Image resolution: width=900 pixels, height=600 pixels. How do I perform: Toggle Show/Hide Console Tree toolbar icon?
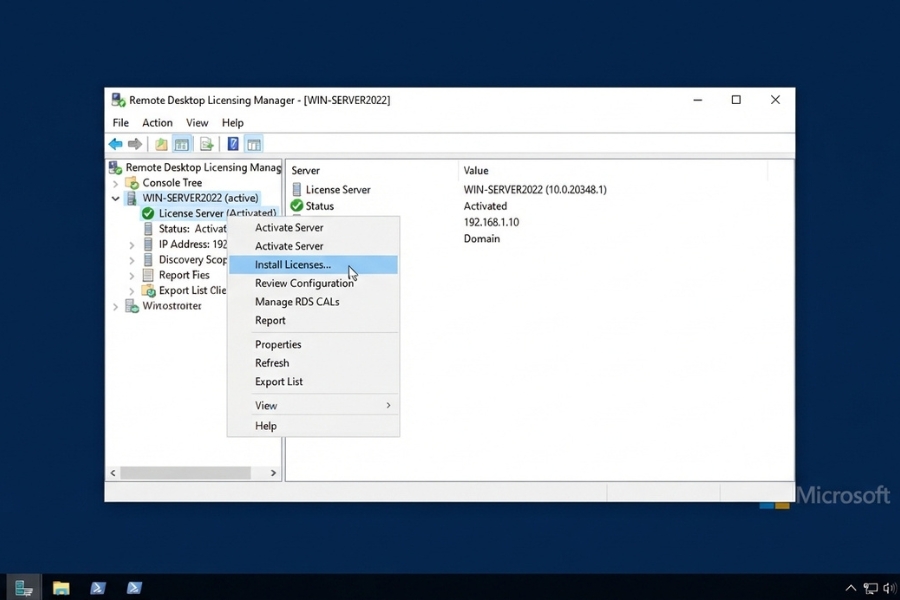[x=182, y=144]
